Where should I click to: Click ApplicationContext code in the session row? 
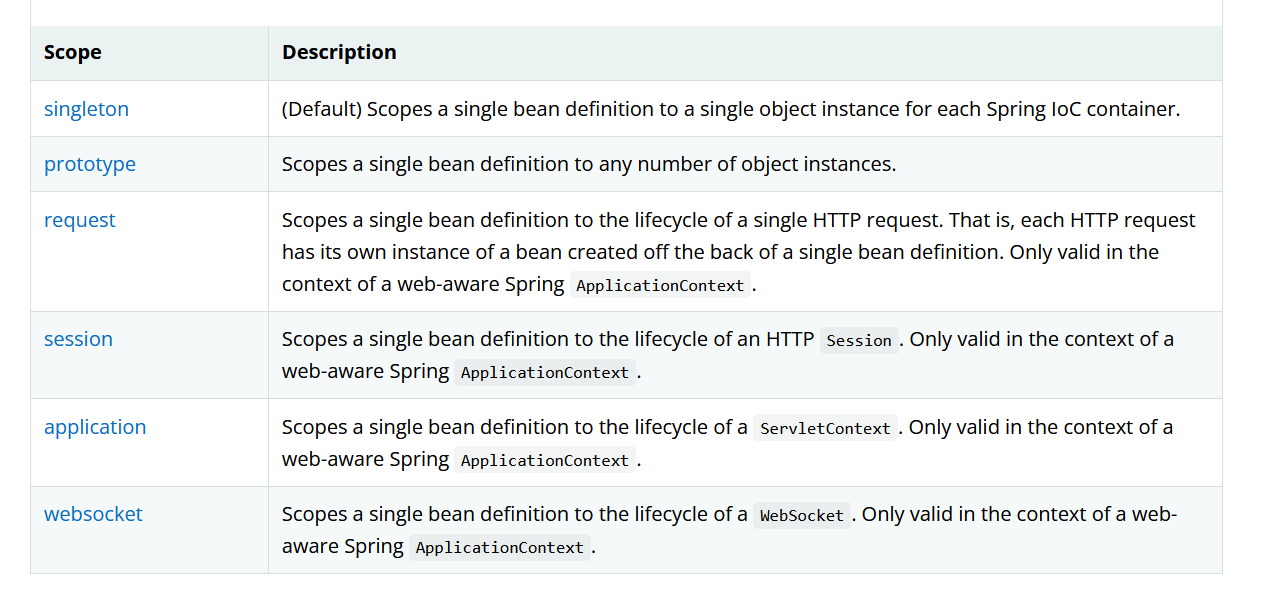coord(545,373)
